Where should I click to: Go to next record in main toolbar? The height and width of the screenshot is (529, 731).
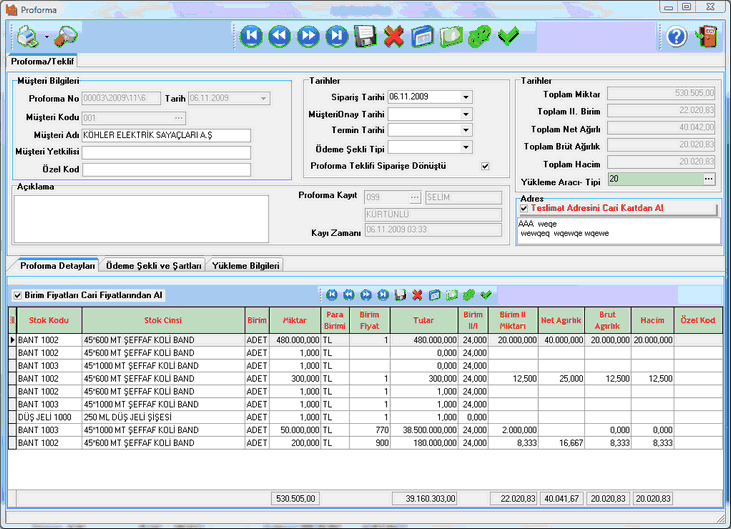point(308,36)
